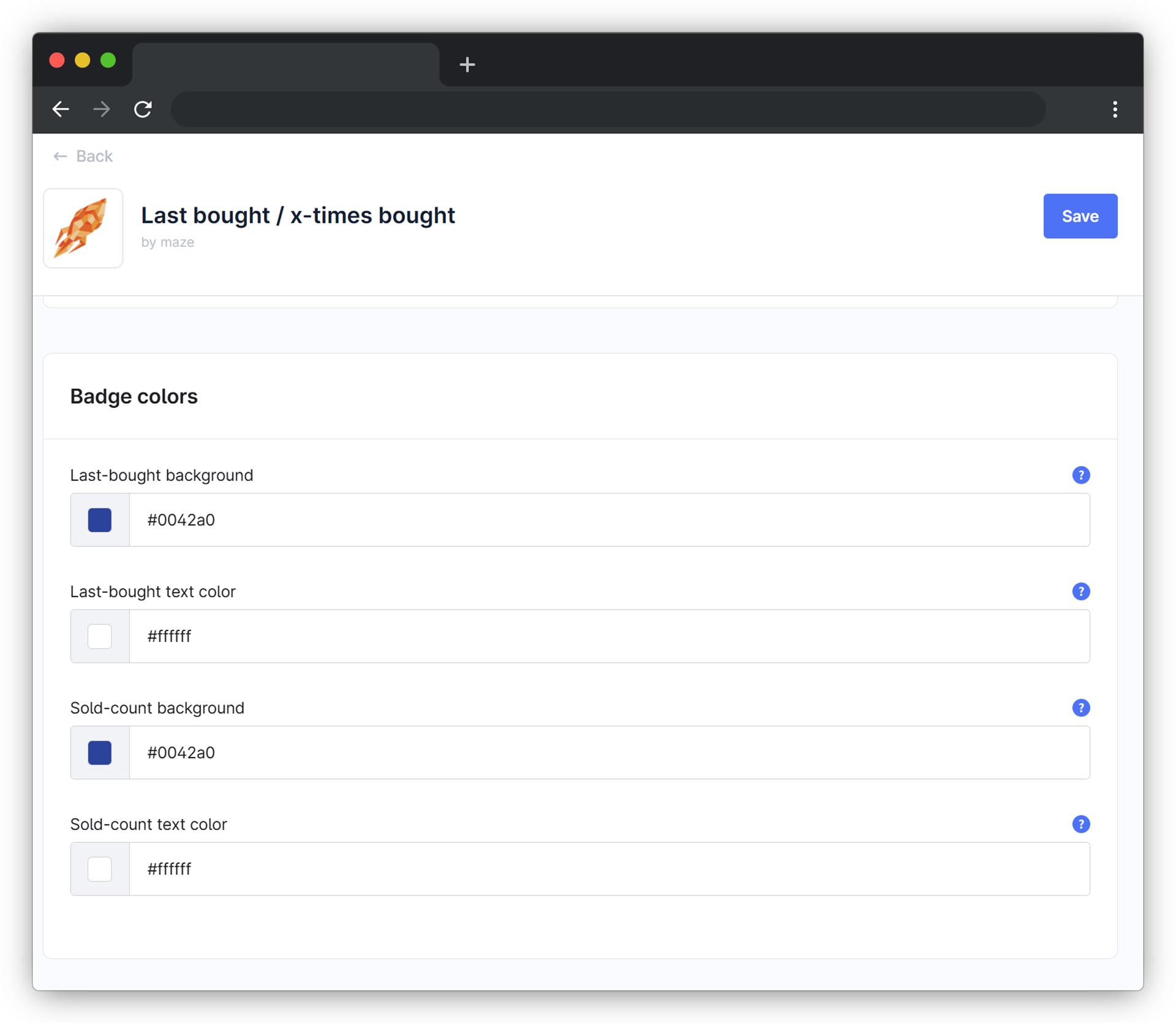Viewport: 1176px width, 1023px height.
Task: Select the active browser tab
Action: [285, 64]
